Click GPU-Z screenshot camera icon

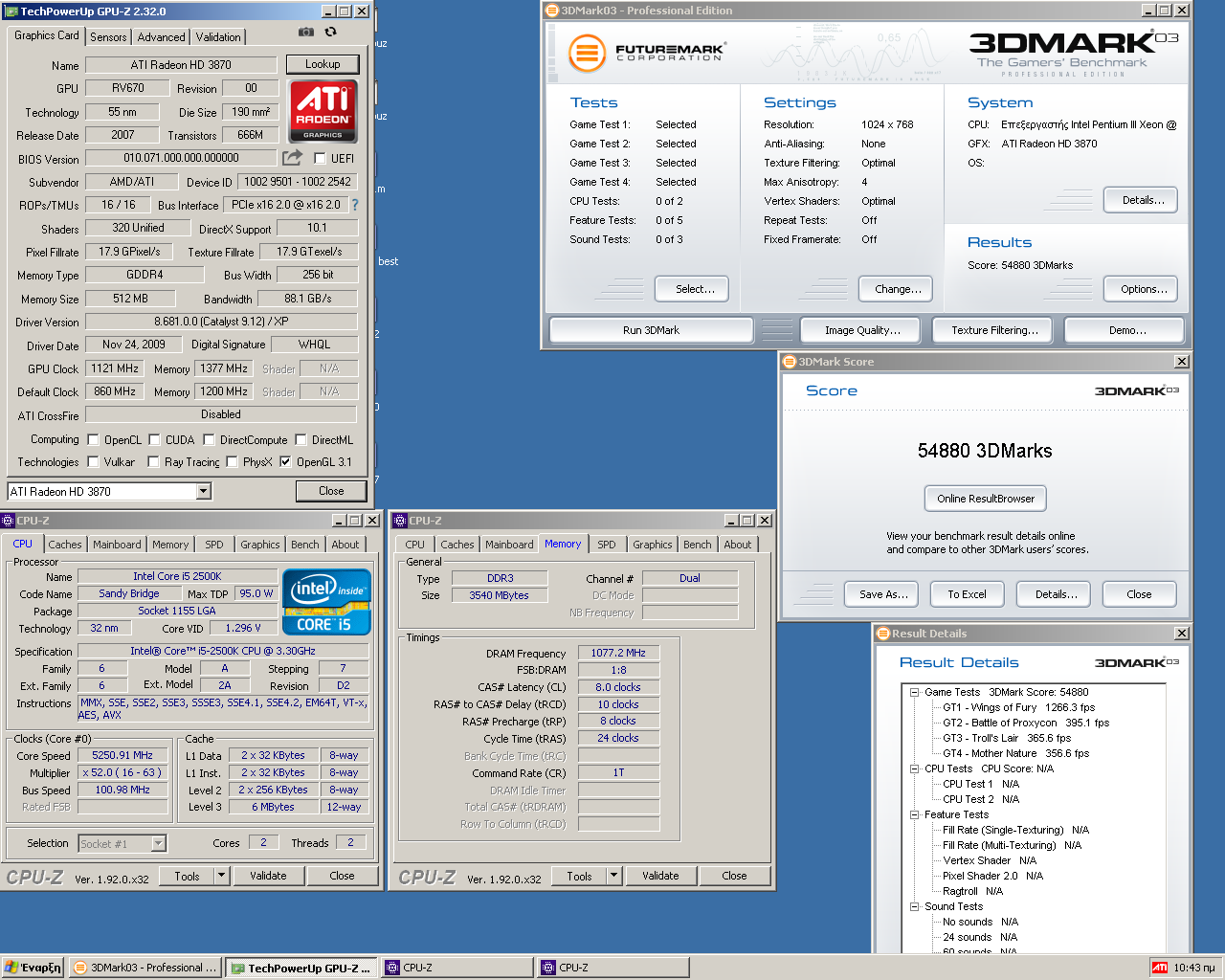[306, 32]
